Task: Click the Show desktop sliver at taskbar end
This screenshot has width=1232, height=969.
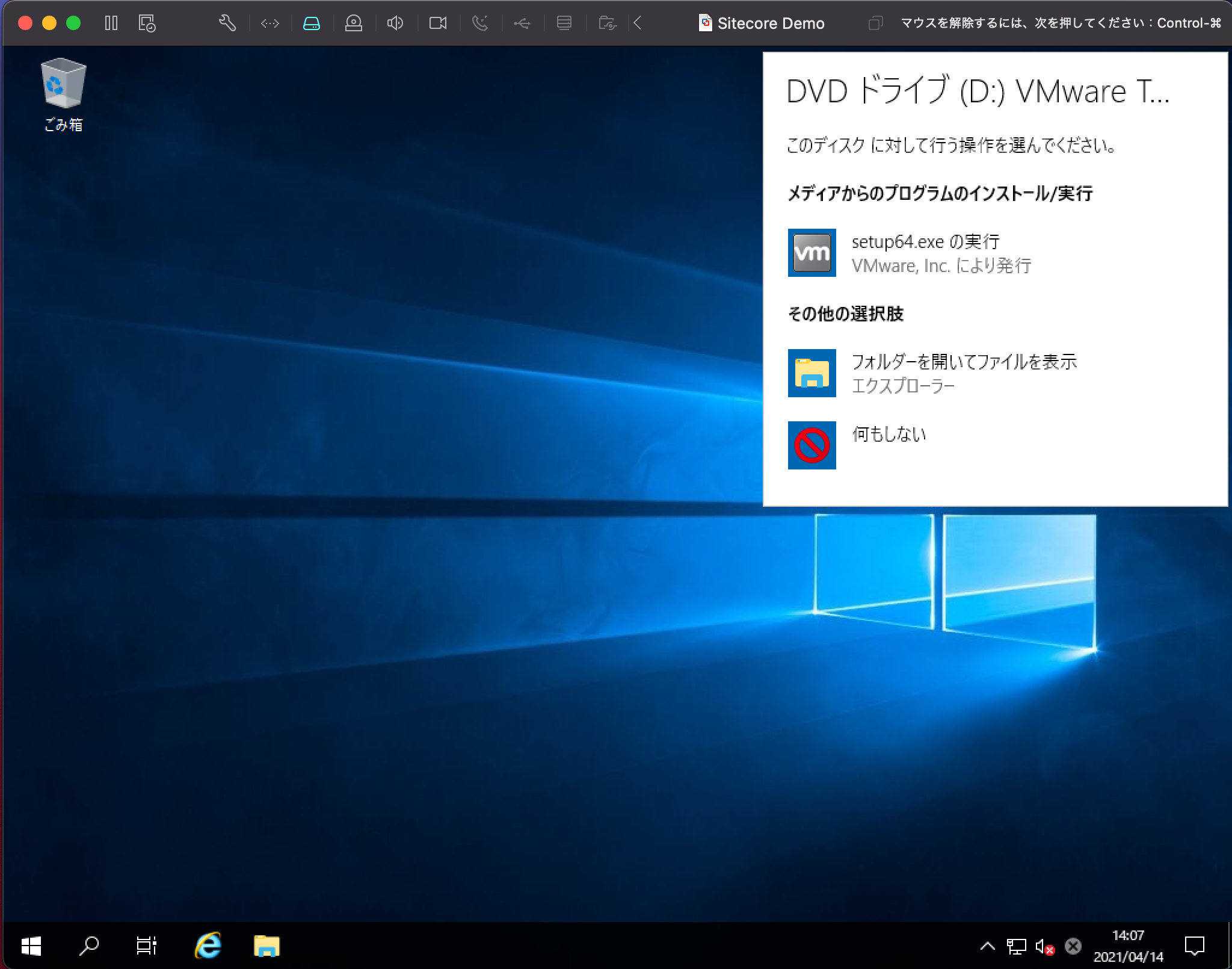Action: [x=1229, y=946]
